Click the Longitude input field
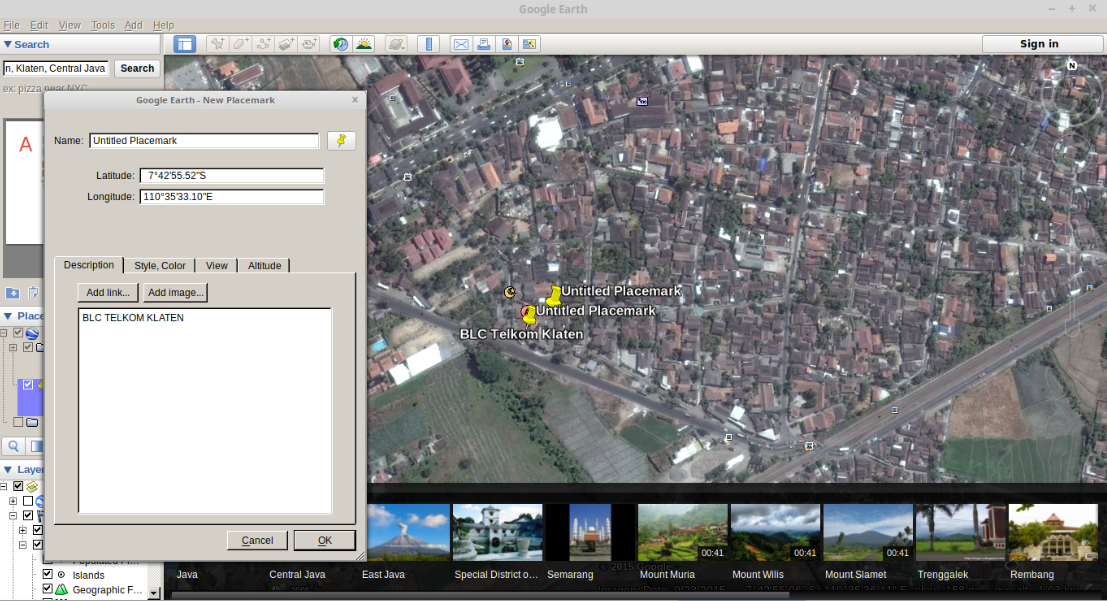This screenshot has height=601, width=1107. click(232, 196)
